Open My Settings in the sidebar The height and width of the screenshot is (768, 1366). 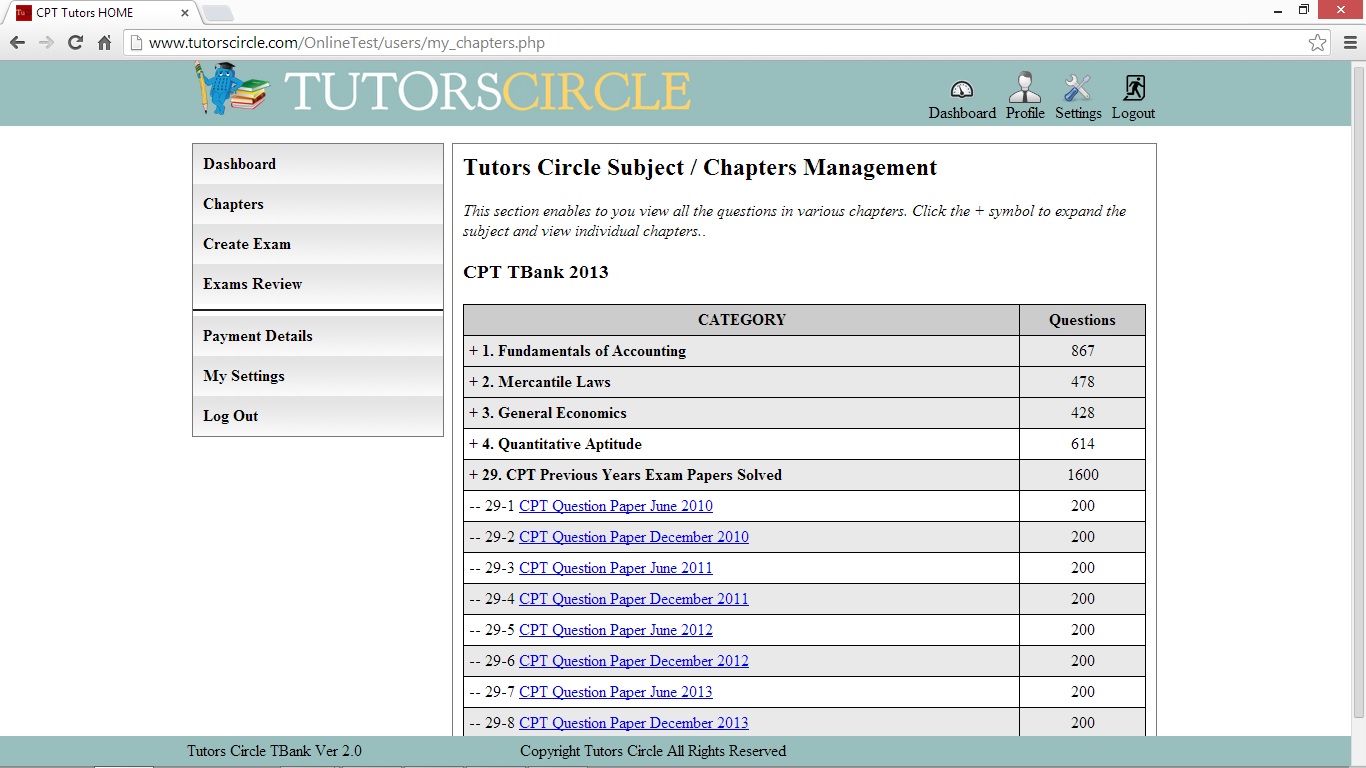[318, 376]
